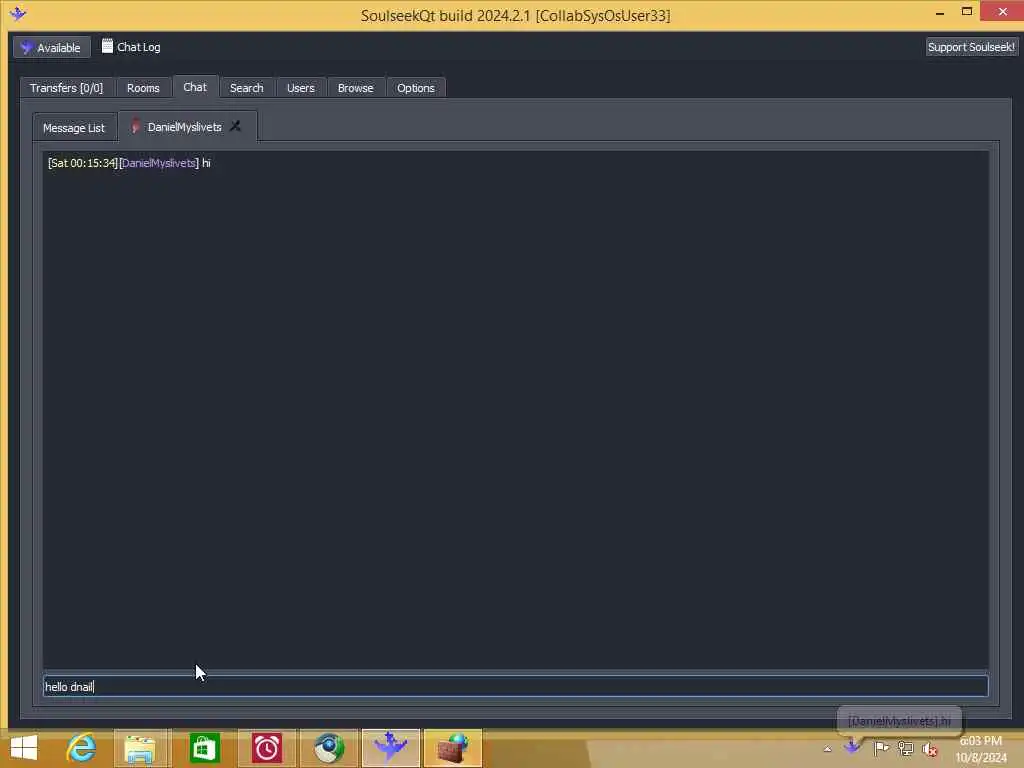The width and height of the screenshot is (1024, 768).
Task: Launch Internet Explorer from taskbar
Action: 81,748
